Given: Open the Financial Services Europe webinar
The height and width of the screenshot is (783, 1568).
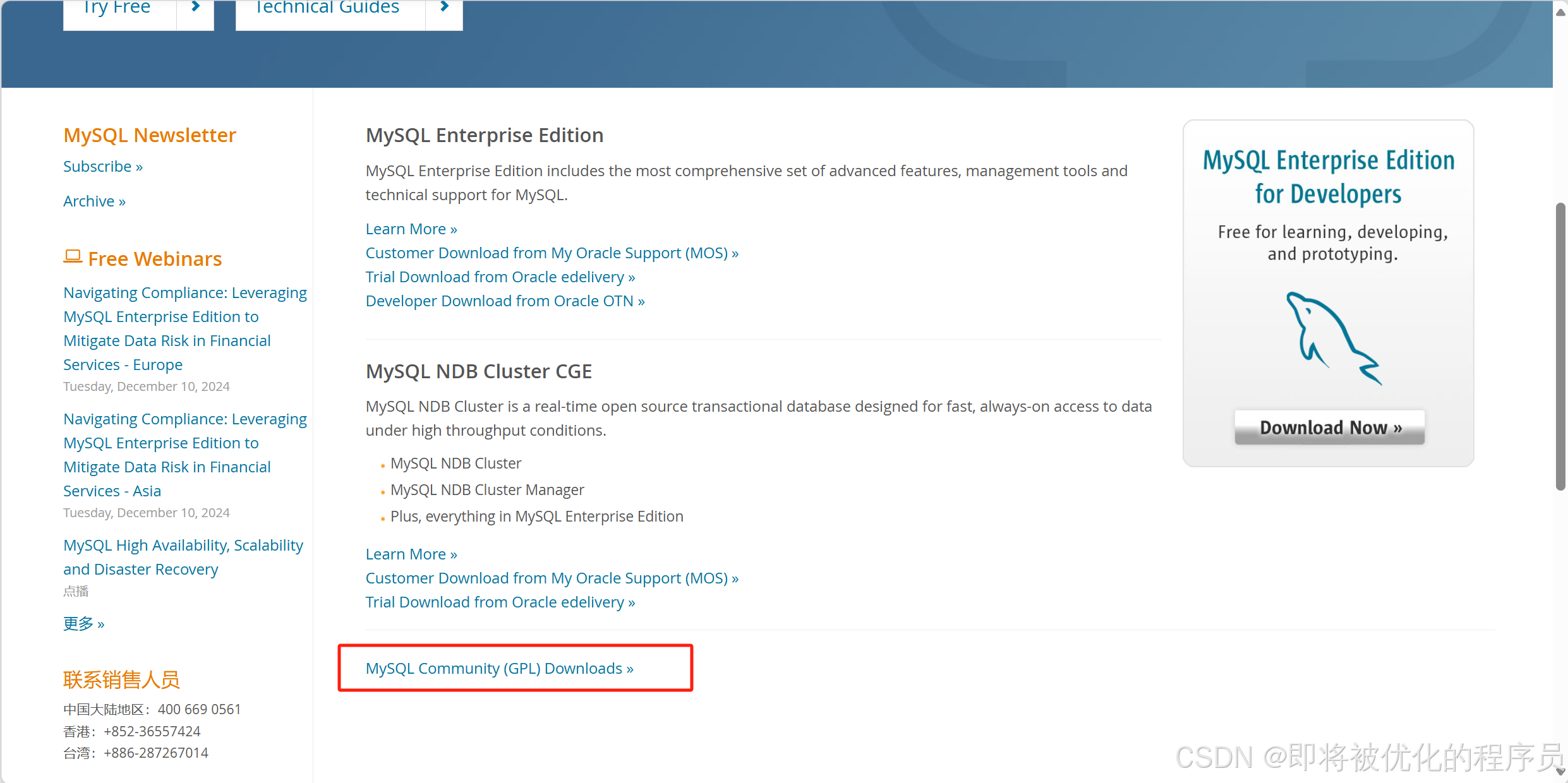Looking at the screenshot, I should click(184, 328).
